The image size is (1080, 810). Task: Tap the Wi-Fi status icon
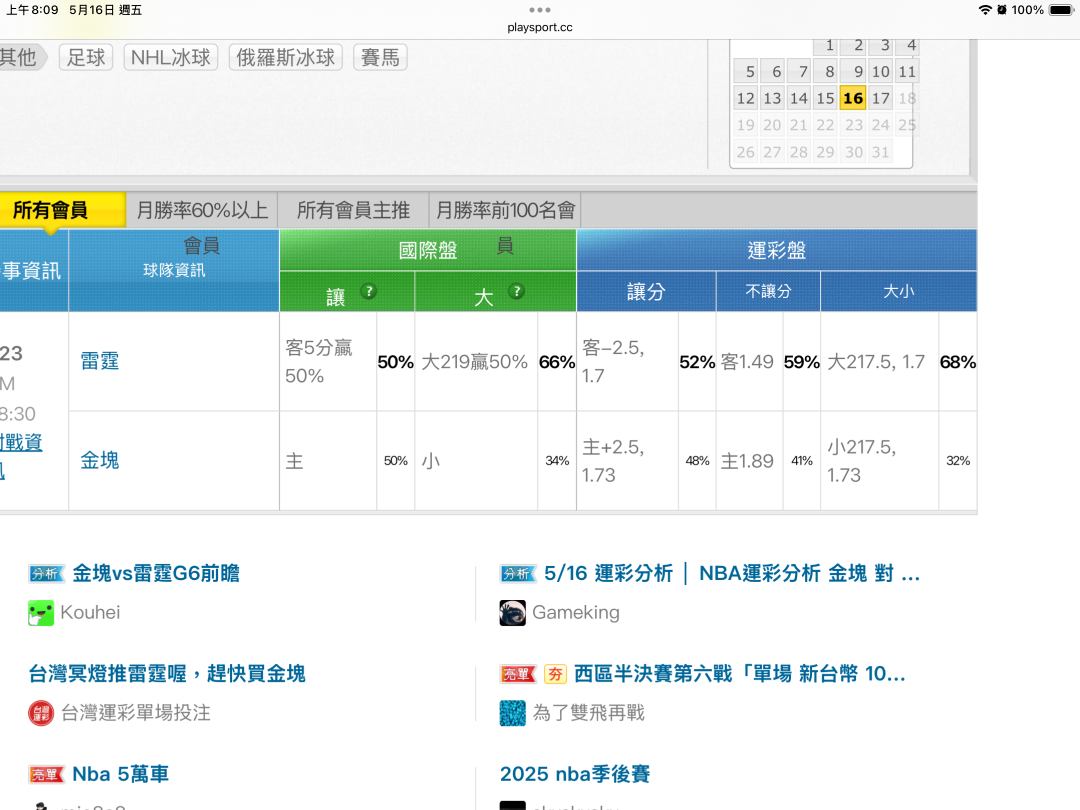coord(985,10)
